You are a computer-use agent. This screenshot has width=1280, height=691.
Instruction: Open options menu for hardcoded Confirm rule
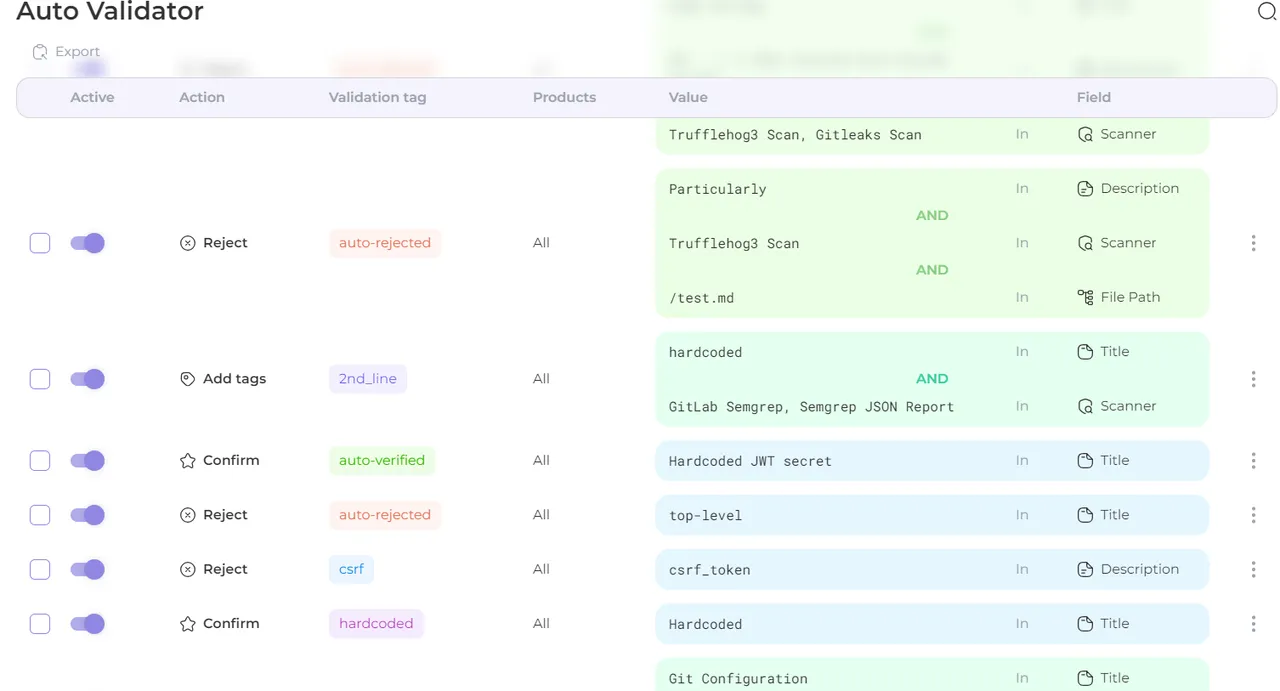pyautogui.click(x=1253, y=624)
